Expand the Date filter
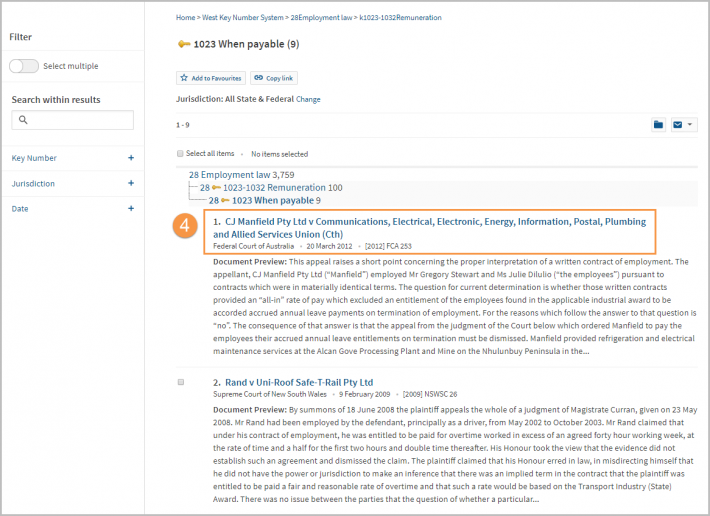Image resolution: width=710 pixels, height=516 pixels. [x=131, y=209]
